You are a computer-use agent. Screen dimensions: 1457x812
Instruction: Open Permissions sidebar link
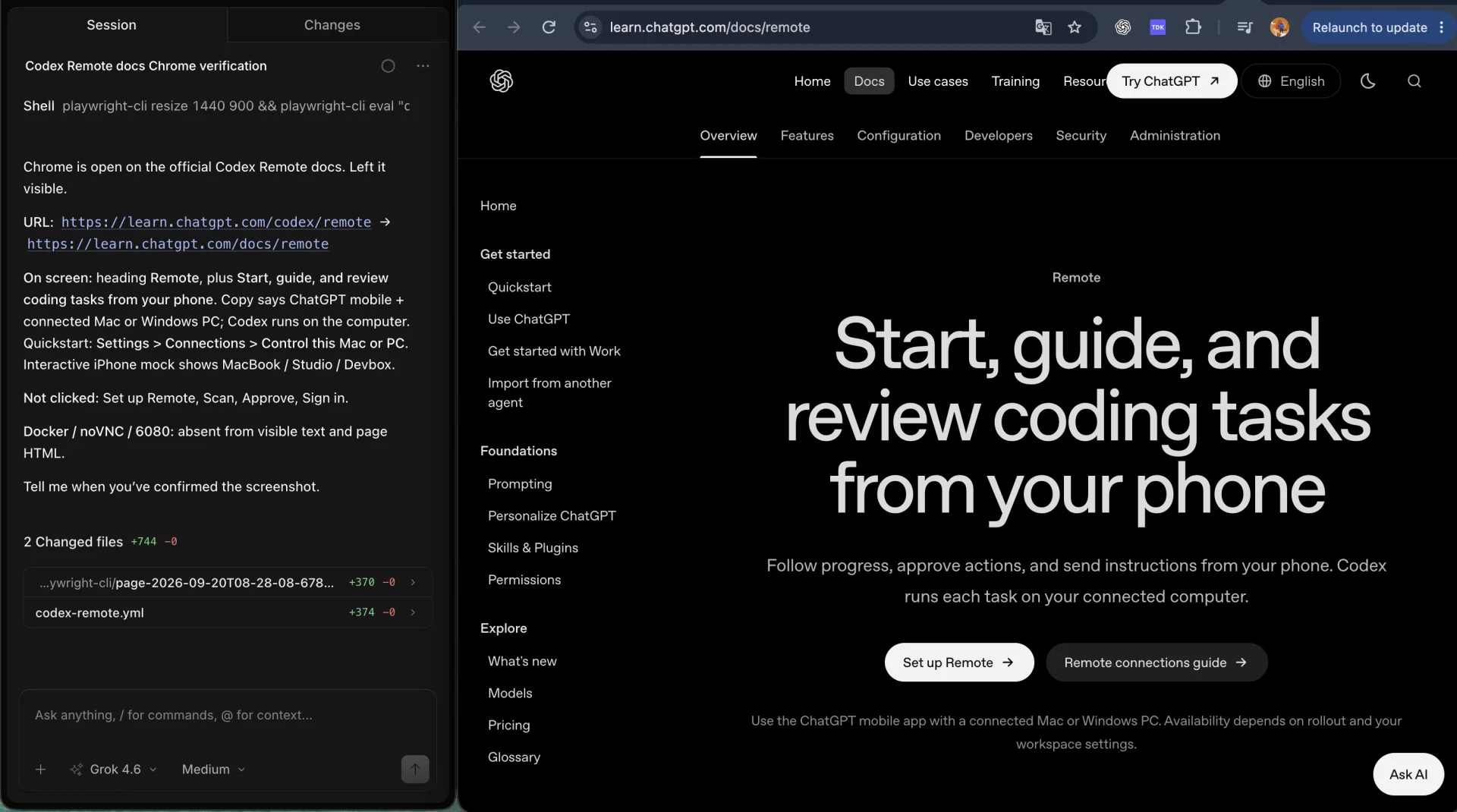point(524,580)
